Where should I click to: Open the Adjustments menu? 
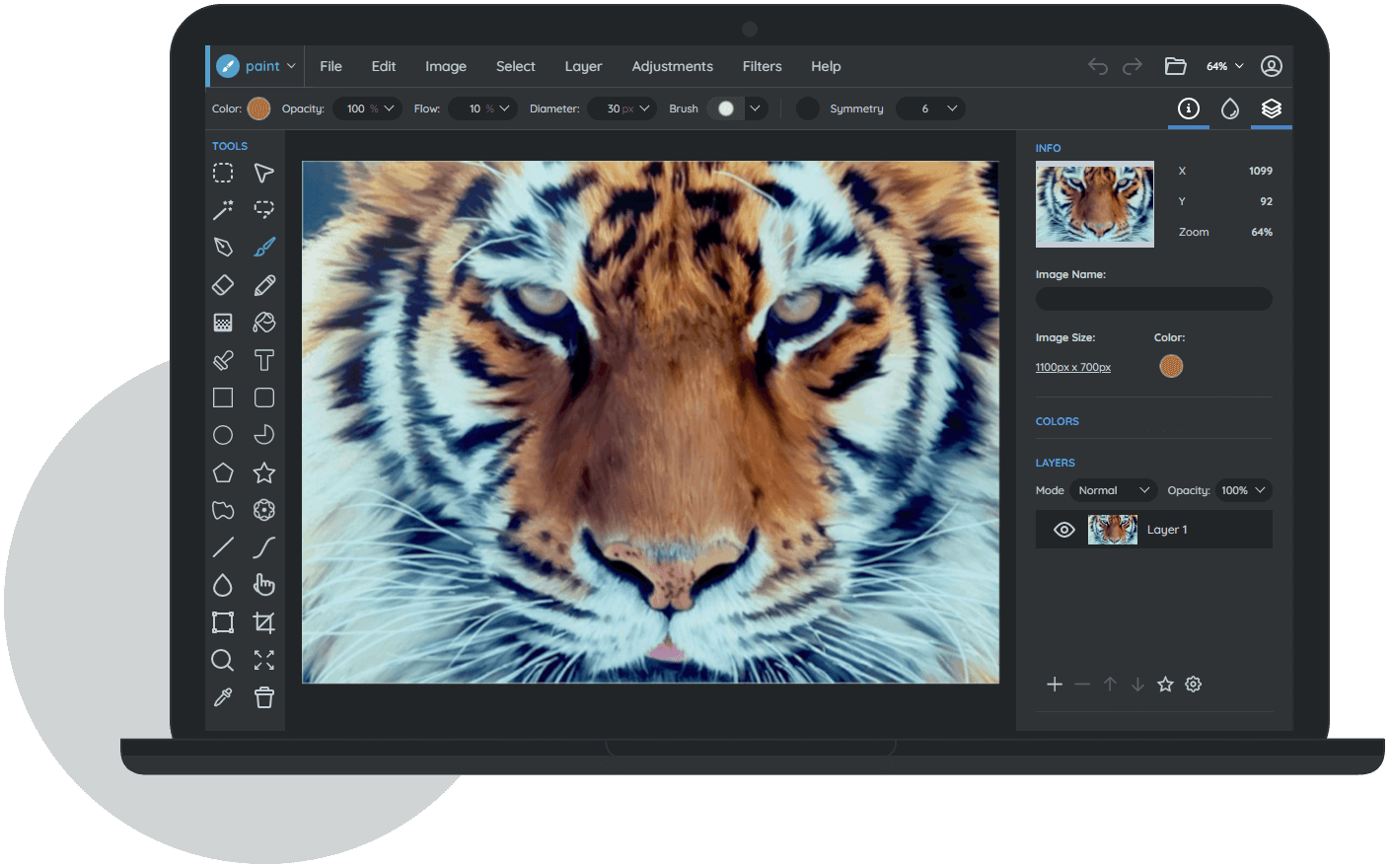[x=672, y=66]
